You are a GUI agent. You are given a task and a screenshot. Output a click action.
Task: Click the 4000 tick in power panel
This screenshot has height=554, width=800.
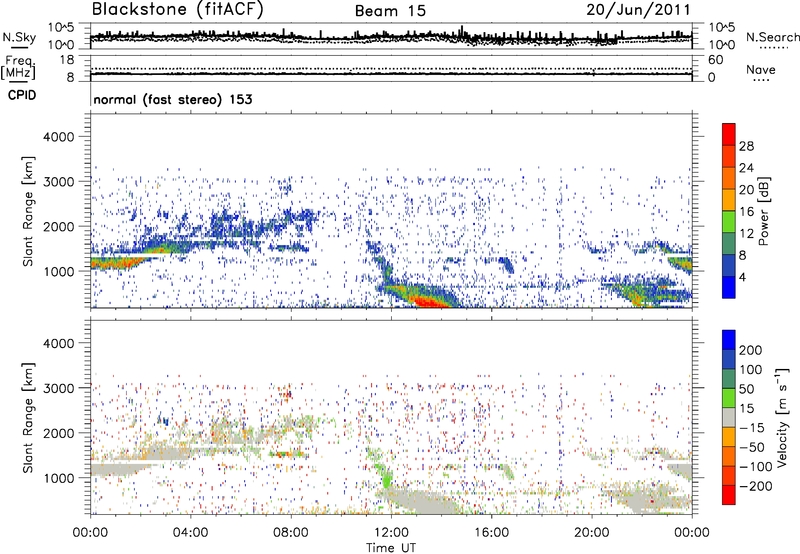(59, 137)
